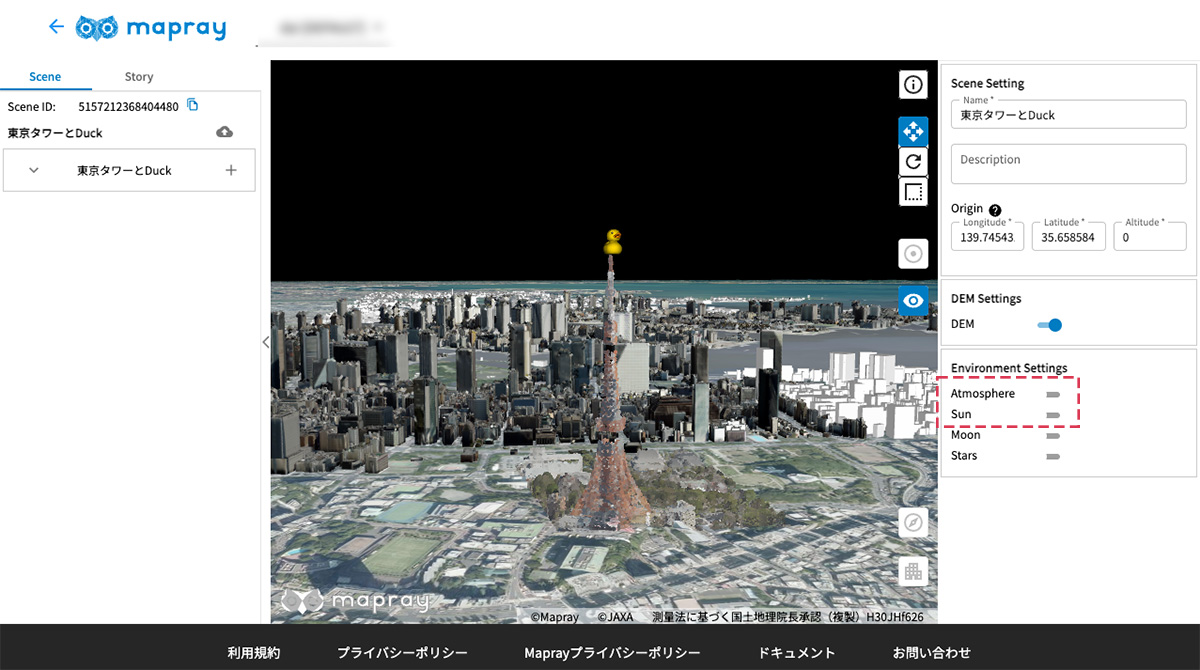Select the rotate tool in map toolbar
This screenshot has width=1200, height=670.
913,161
